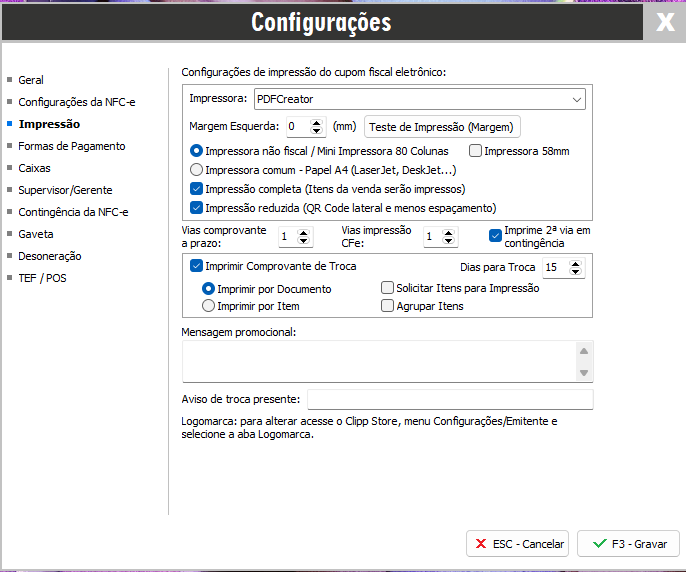Open the Impressora dropdown list
Viewport: 686px width, 572px height.
click(x=576, y=99)
